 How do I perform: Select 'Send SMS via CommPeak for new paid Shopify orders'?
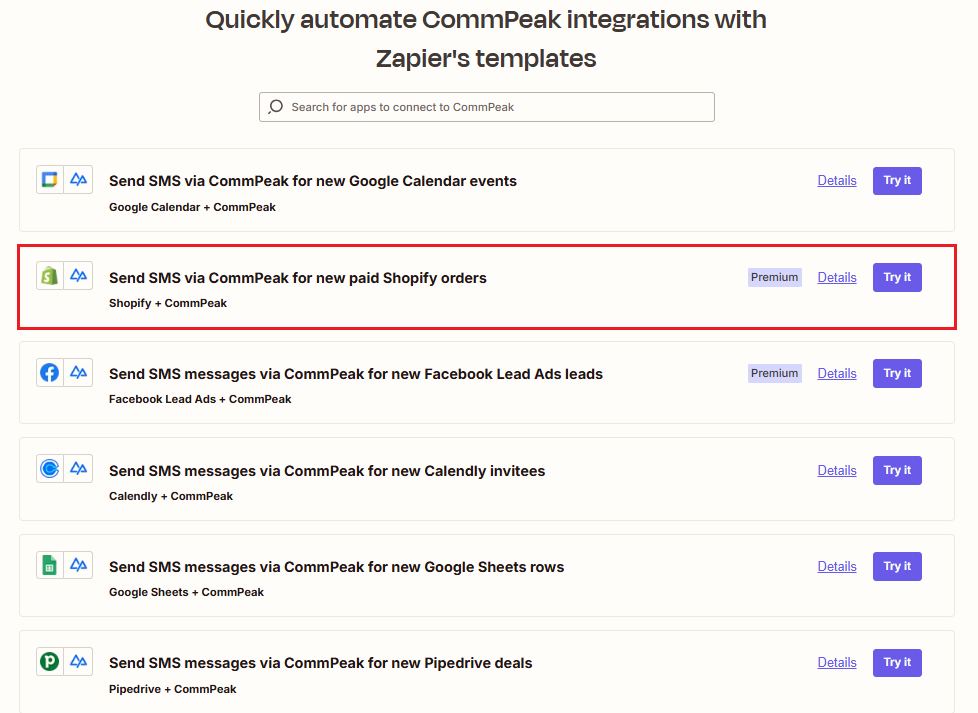[298, 278]
